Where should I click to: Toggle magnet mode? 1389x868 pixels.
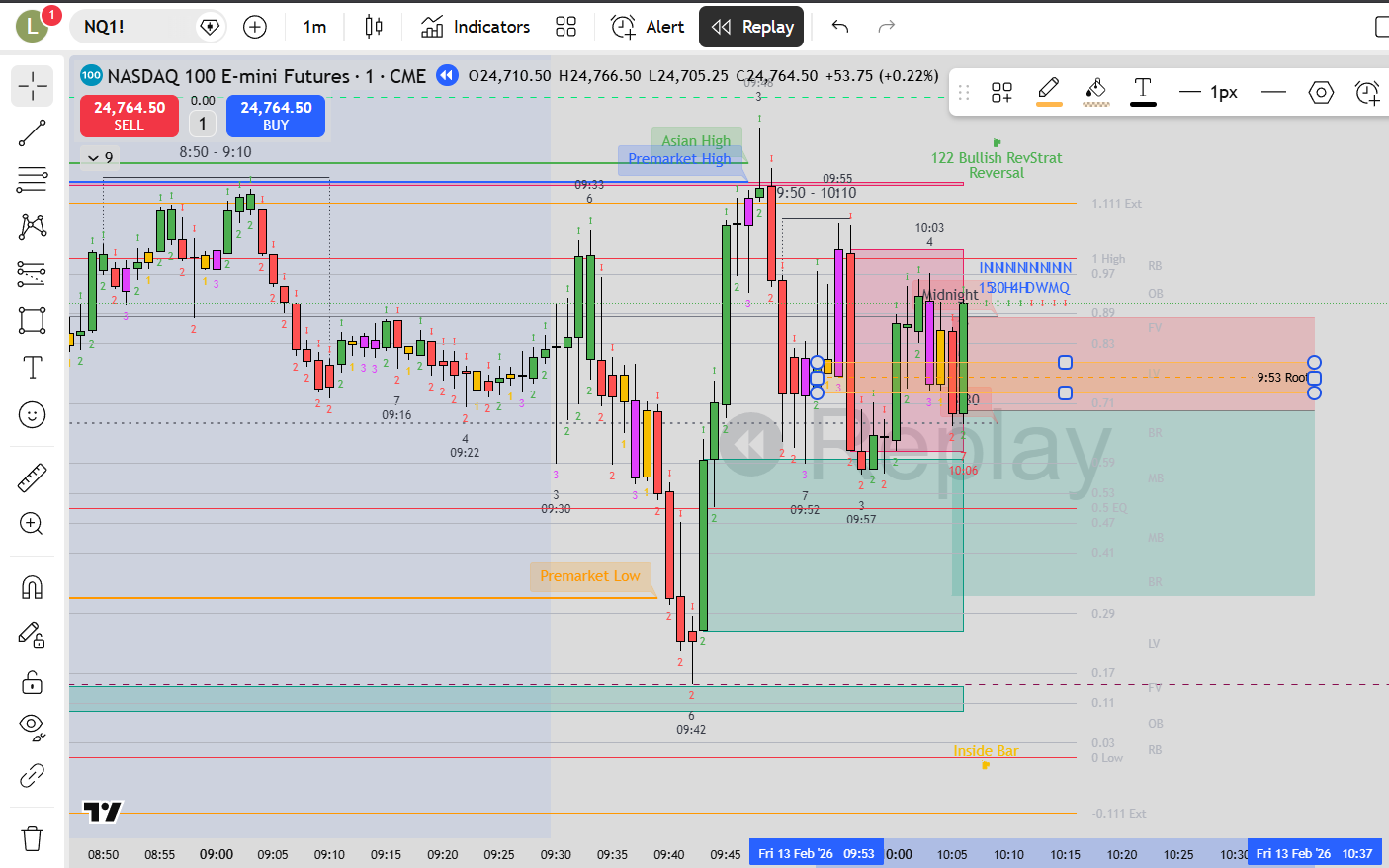pos(32,588)
